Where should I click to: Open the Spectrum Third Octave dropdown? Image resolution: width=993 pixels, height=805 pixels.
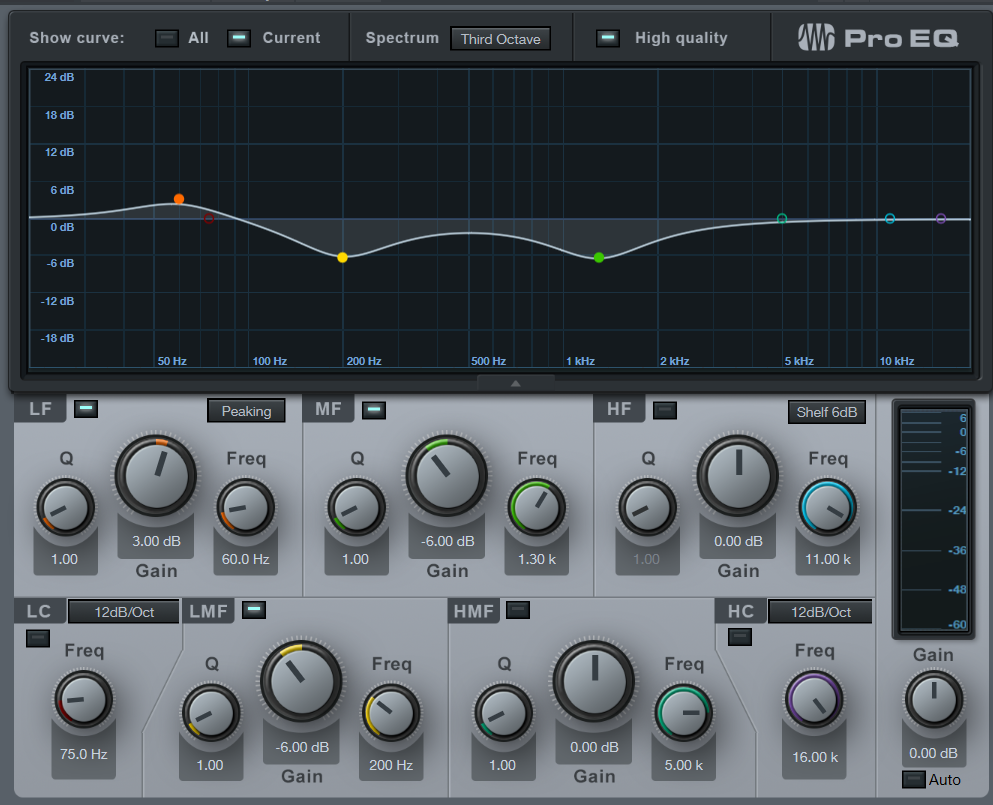pos(500,39)
